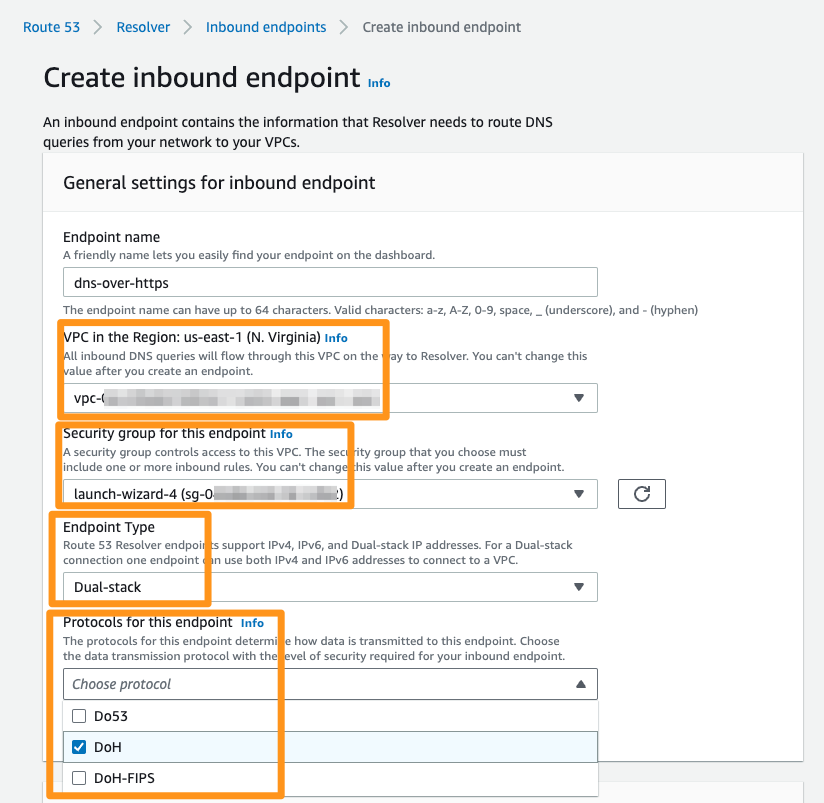Click the security group dropdown arrow icon
This screenshot has height=803, width=824.
(x=578, y=493)
